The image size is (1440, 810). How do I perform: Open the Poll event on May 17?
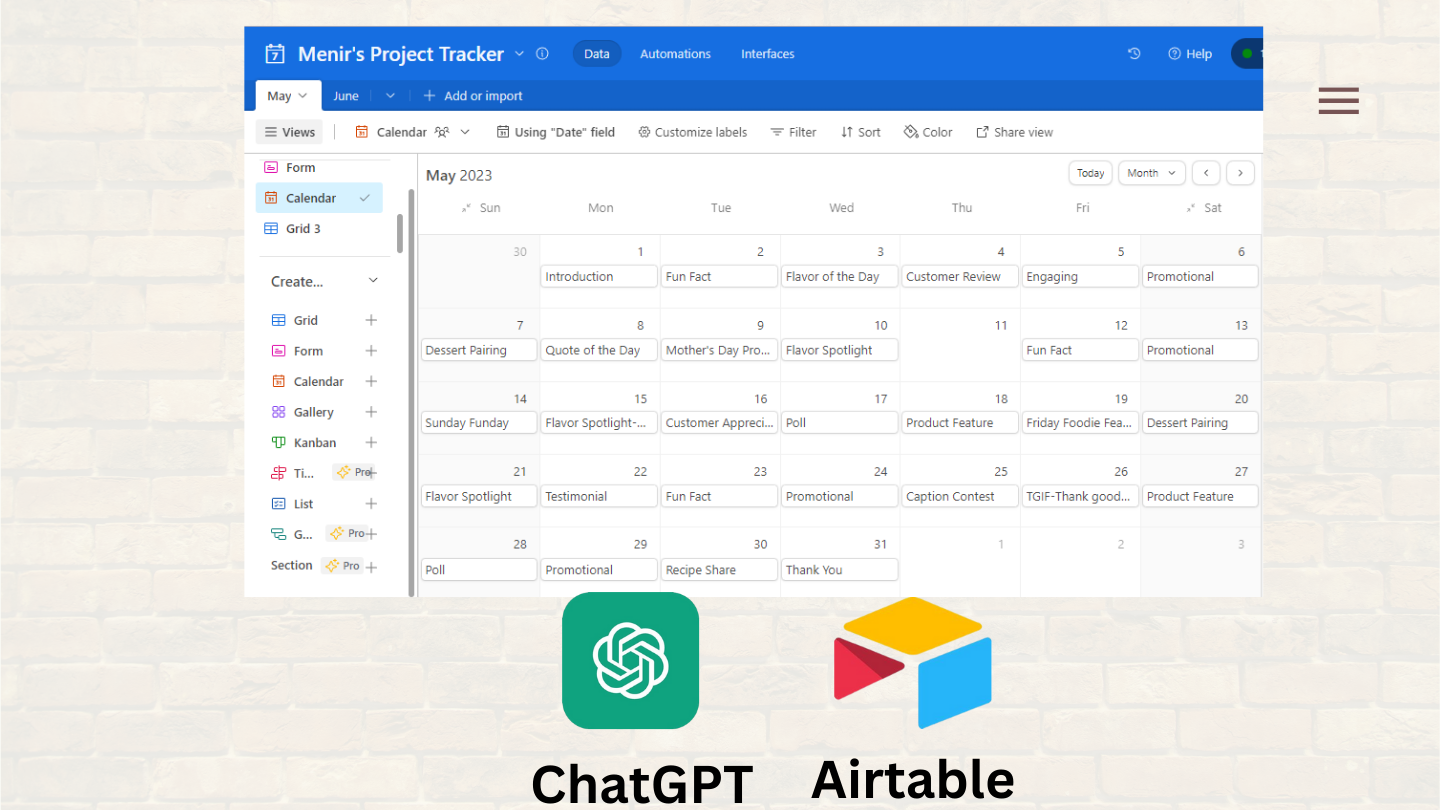[x=839, y=423]
